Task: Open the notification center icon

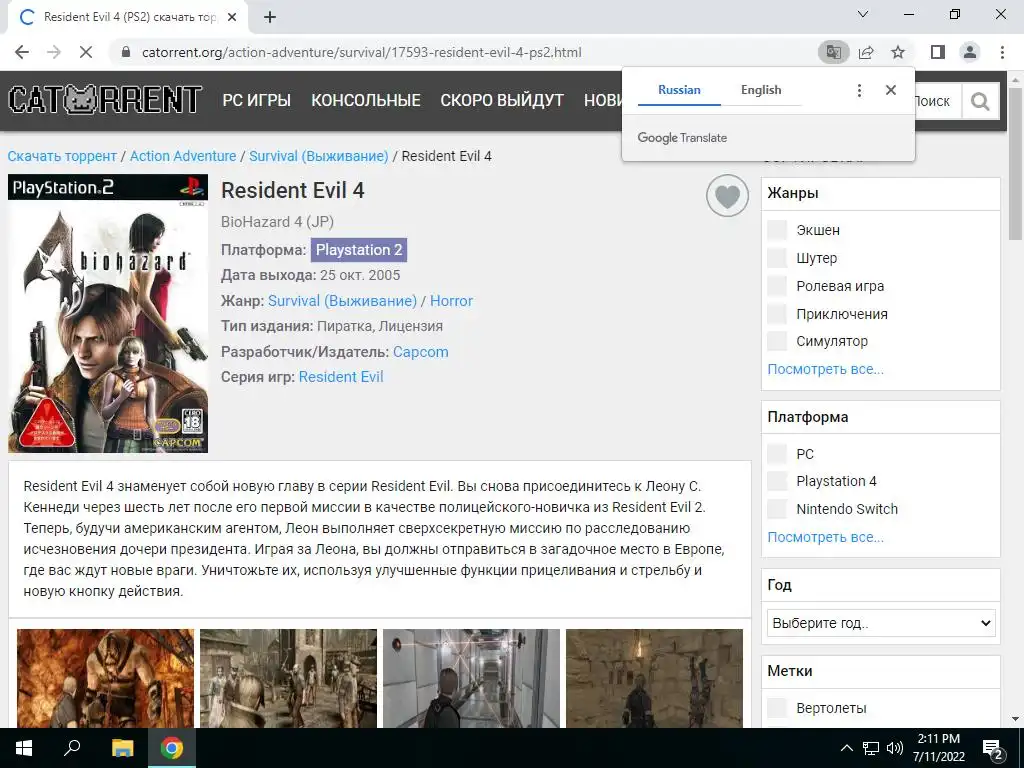Action: click(993, 748)
